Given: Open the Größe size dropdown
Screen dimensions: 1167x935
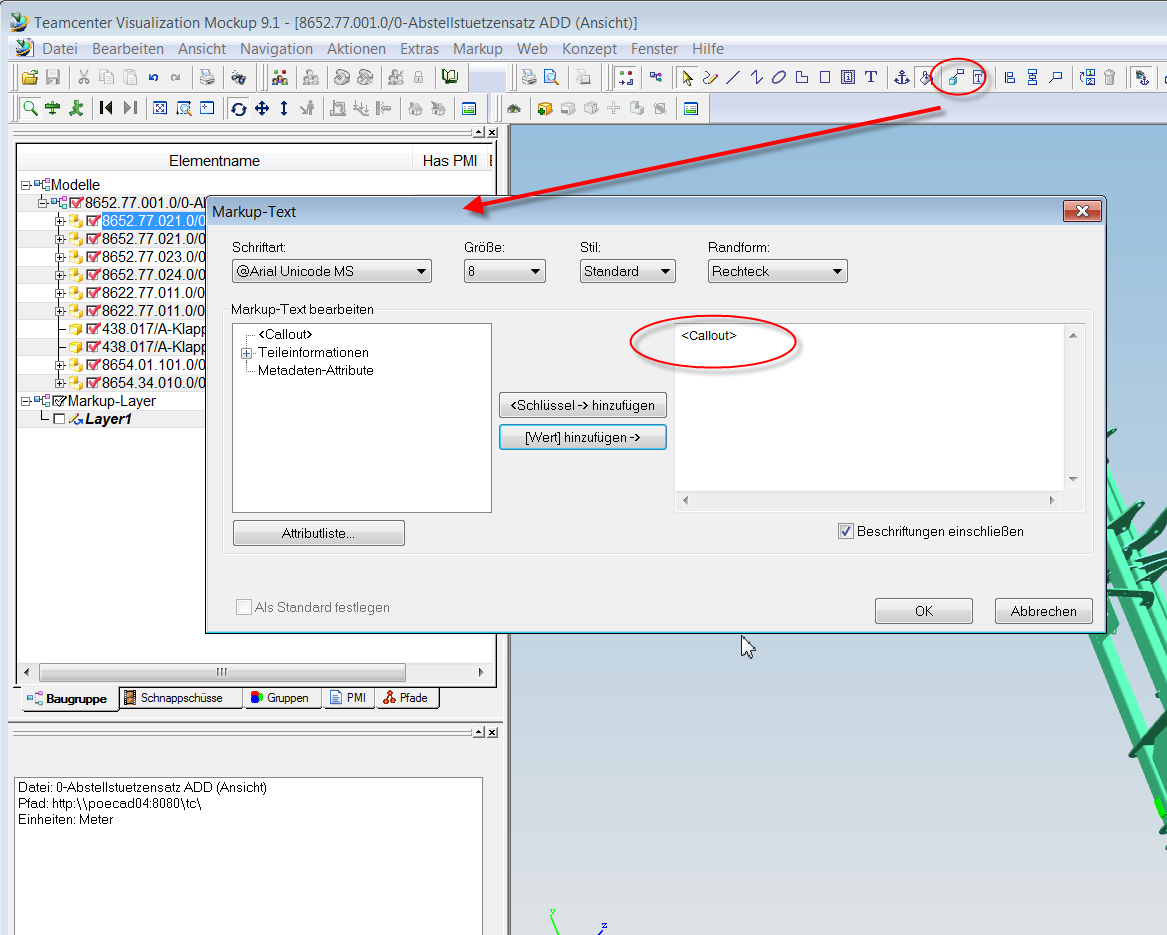Looking at the screenshot, I should [505, 271].
